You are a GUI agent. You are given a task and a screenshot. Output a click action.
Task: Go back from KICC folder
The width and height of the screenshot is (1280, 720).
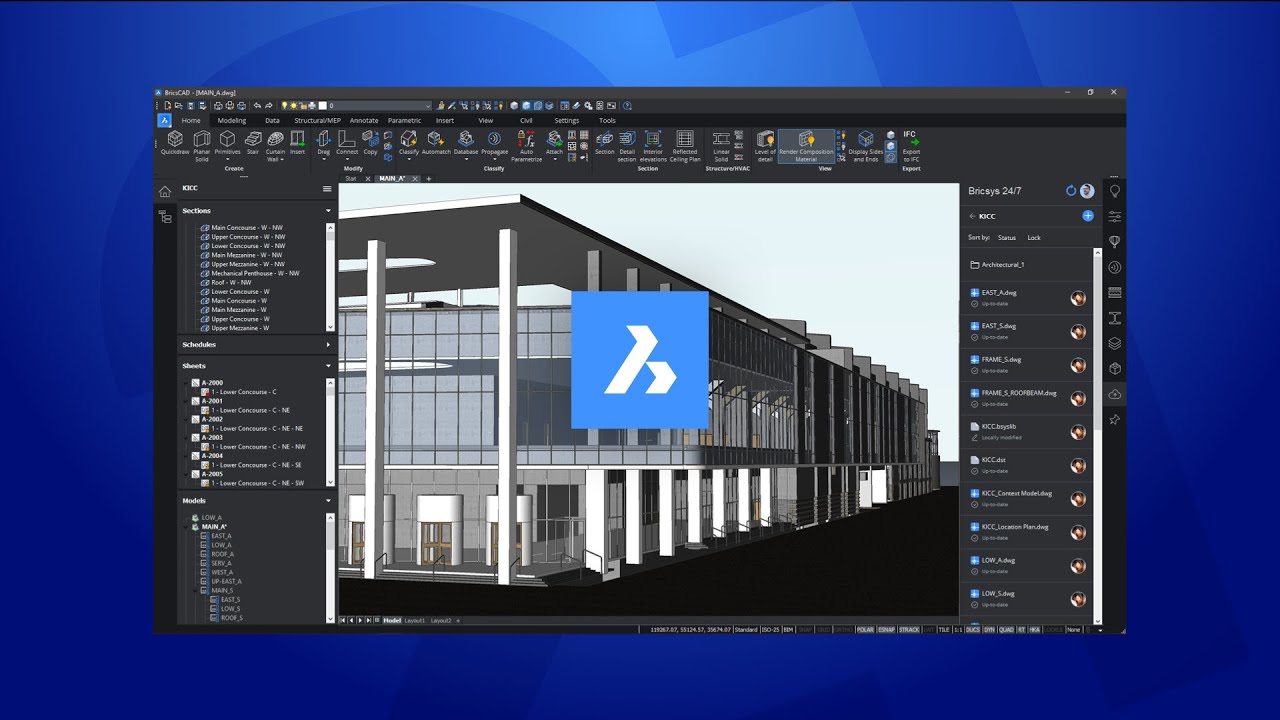pyautogui.click(x=972, y=216)
